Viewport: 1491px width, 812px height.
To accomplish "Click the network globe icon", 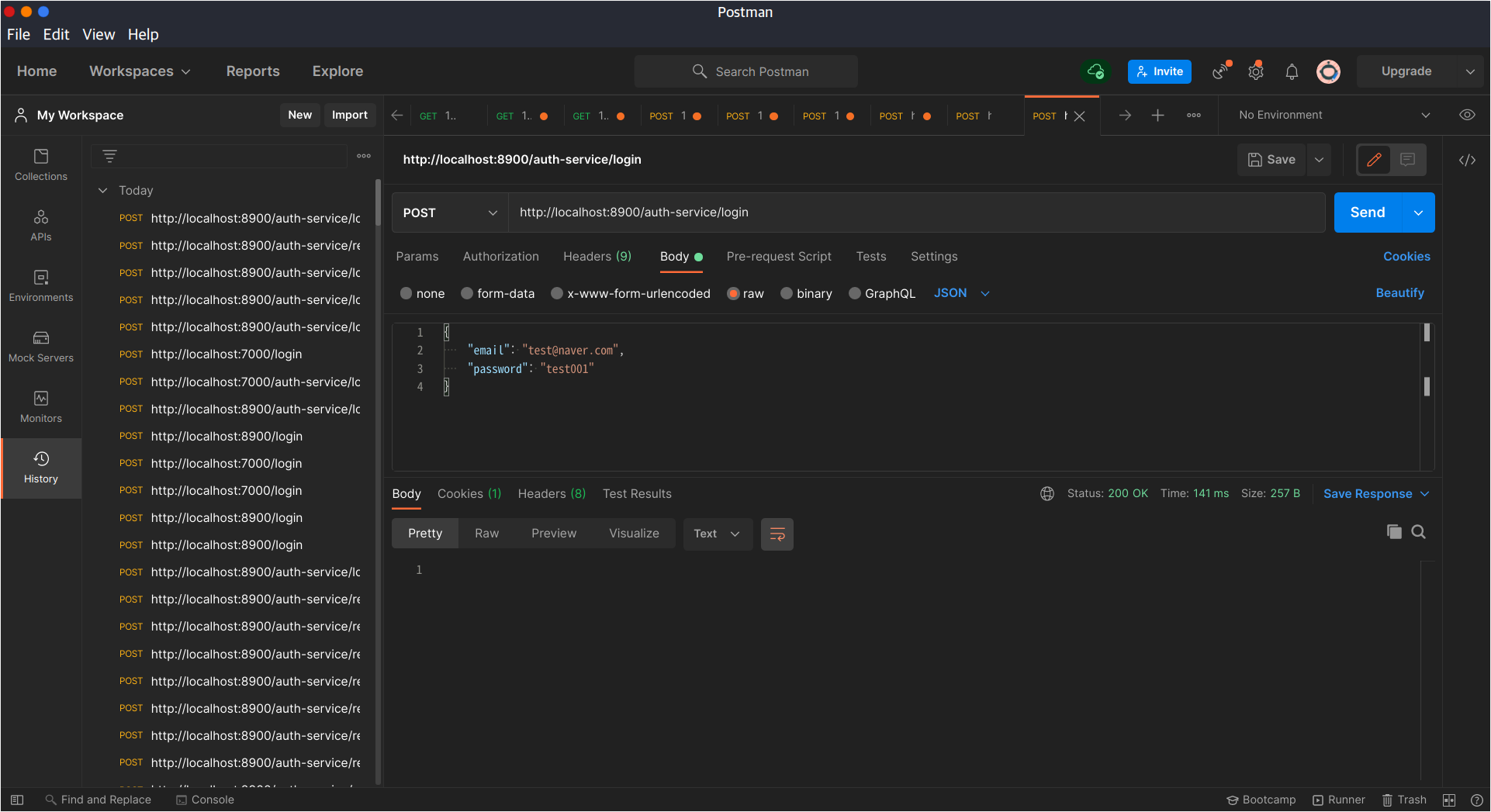I will pyautogui.click(x=1047, y=494).
